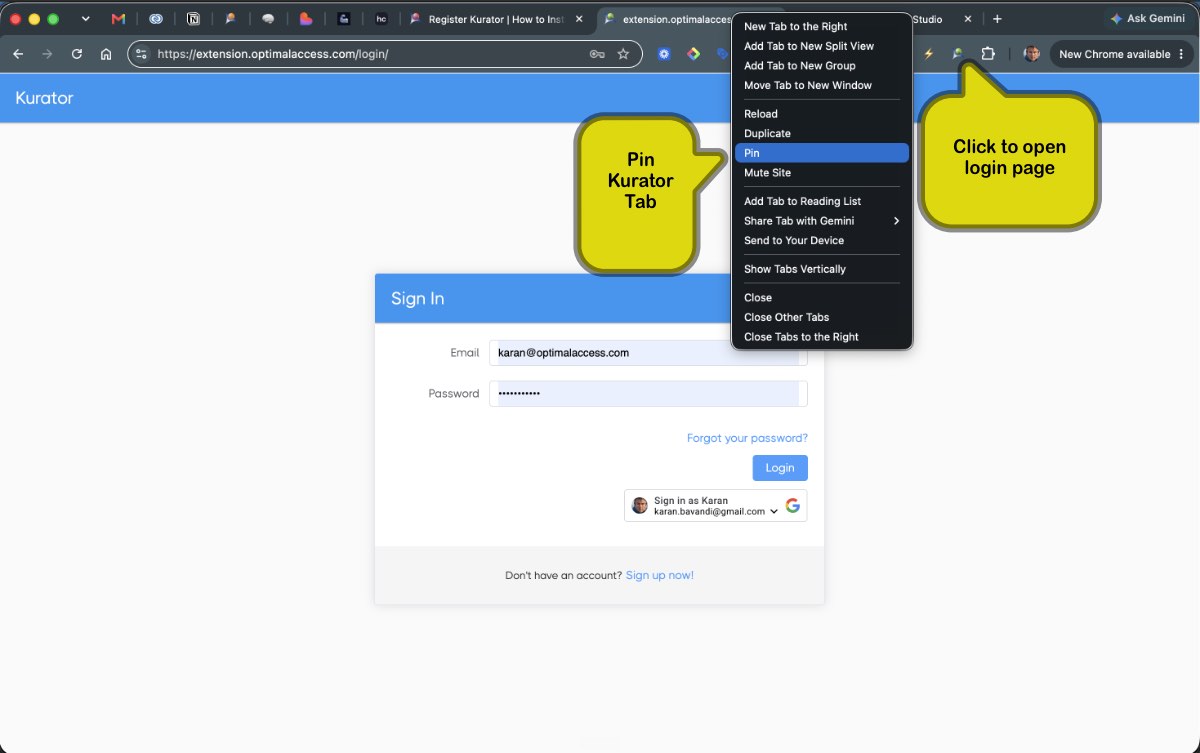Expand Share Tab with Gemini submenu
The image size is (1200, 753).
coord(821,221)
